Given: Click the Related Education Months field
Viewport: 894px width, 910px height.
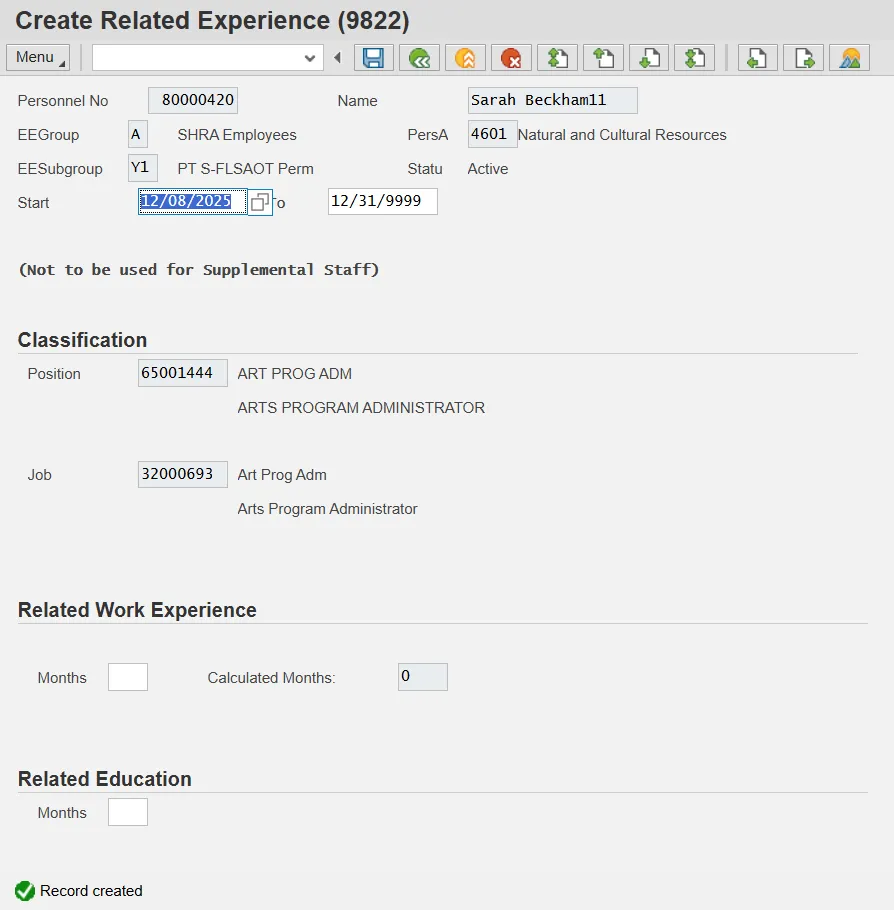Looking at the screenshot, I should 128,811.
